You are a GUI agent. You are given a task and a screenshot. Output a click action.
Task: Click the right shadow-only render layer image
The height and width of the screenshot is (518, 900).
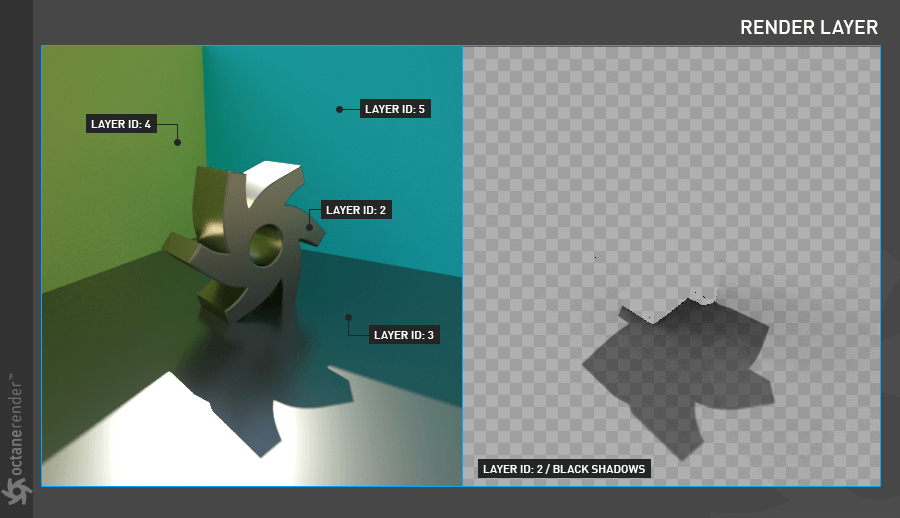(x=672, y=266)
